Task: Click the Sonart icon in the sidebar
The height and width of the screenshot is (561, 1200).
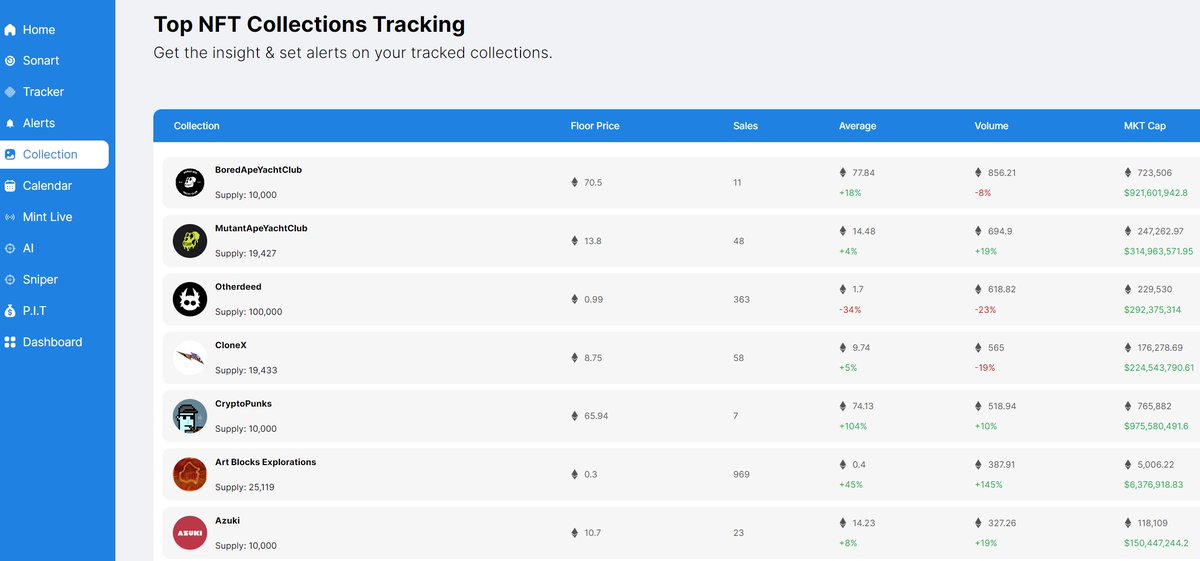Action: (10, 61)
